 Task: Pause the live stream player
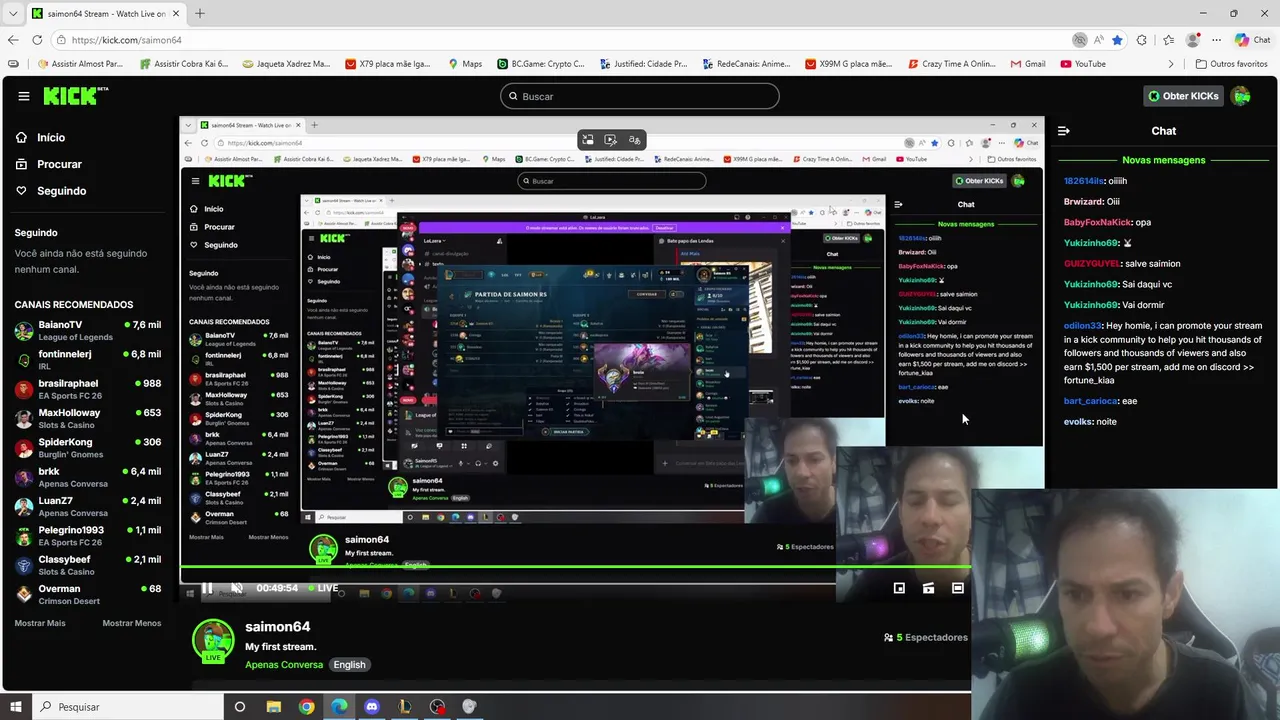(x=207, y=588)
